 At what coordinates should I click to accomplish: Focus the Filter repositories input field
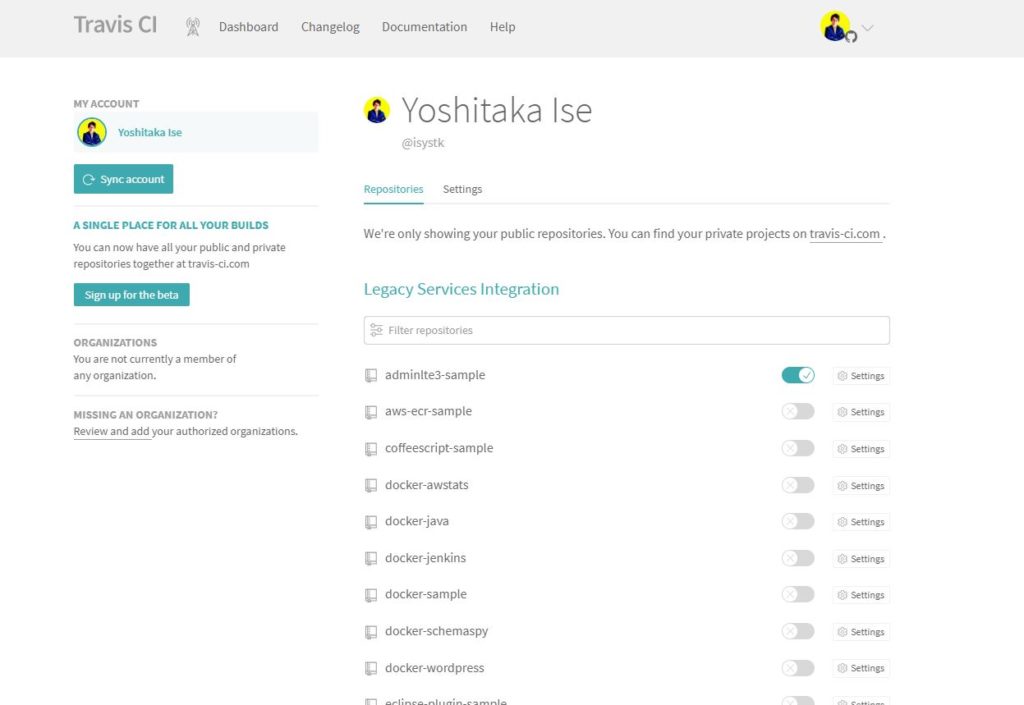626,330
